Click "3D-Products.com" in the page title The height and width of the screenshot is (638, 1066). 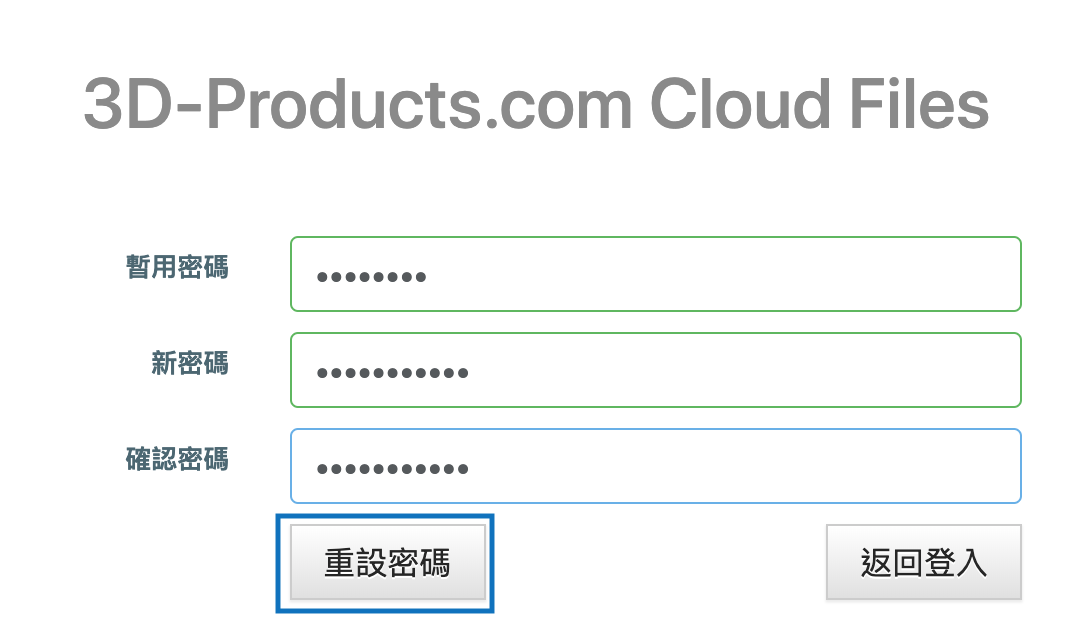tap(357, 104)
